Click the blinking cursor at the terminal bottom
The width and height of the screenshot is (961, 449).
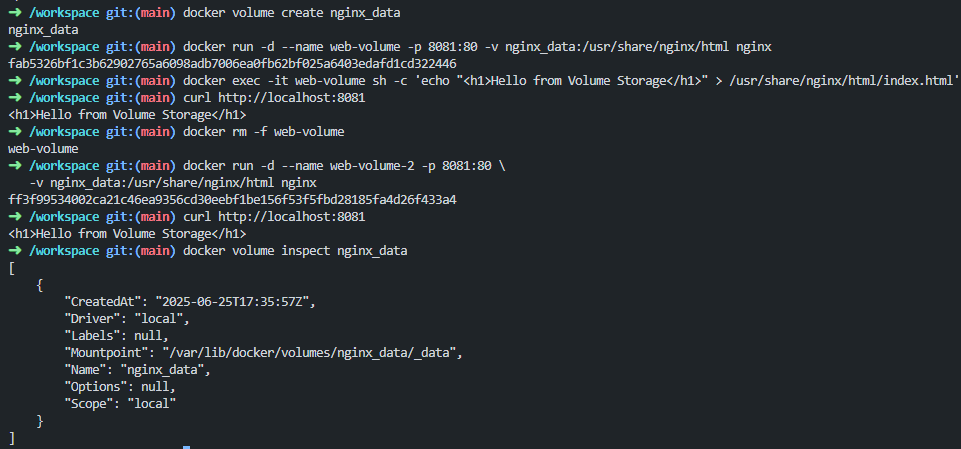point(186,447)
